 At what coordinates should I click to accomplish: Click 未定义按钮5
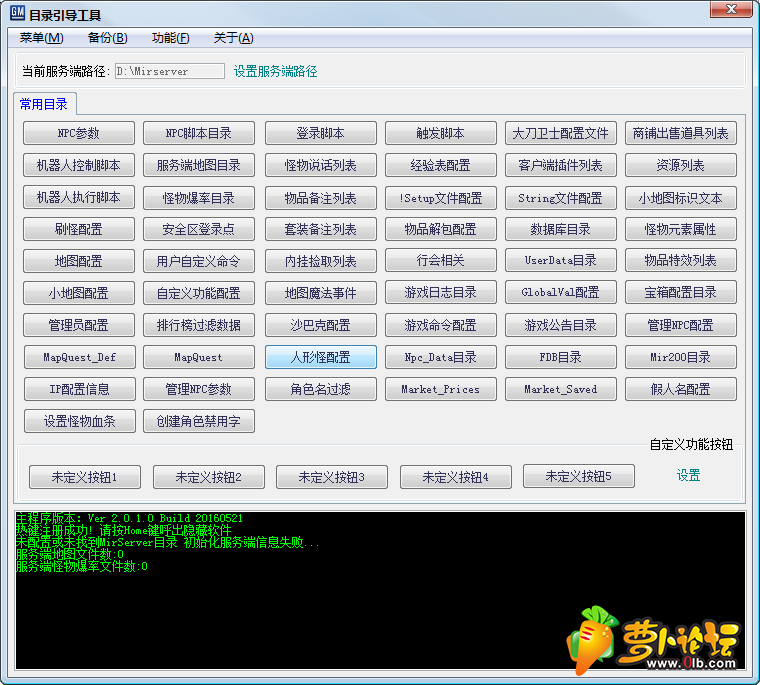[579, 476]
